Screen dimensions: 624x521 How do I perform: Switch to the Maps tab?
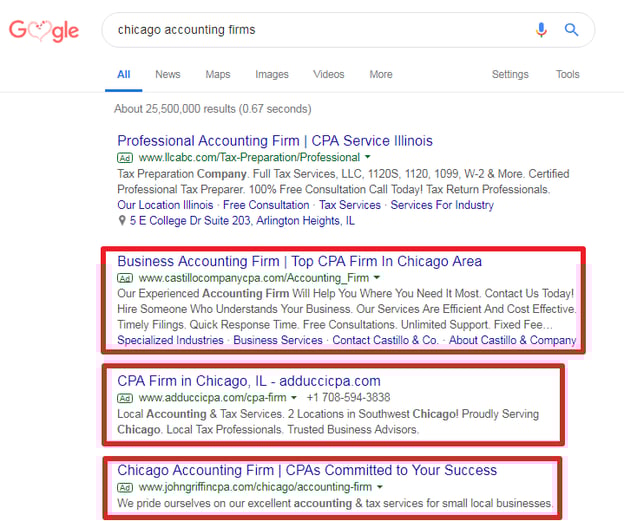[x=218, y=74]
